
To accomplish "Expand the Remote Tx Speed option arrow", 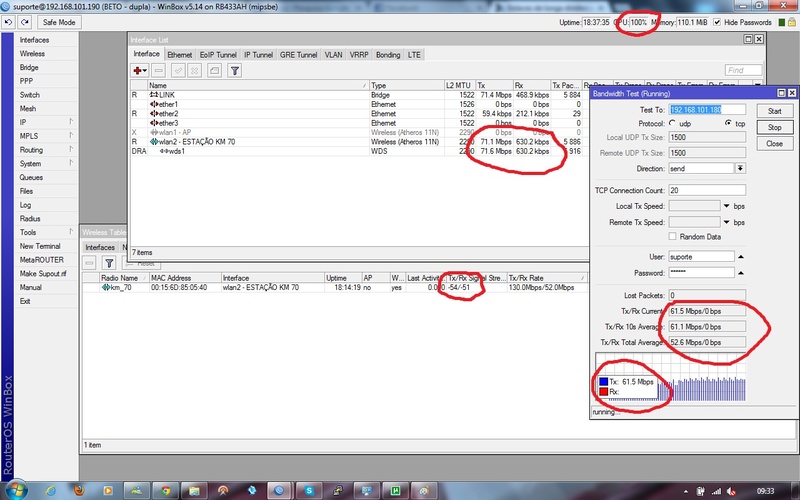I will point(727,222).
